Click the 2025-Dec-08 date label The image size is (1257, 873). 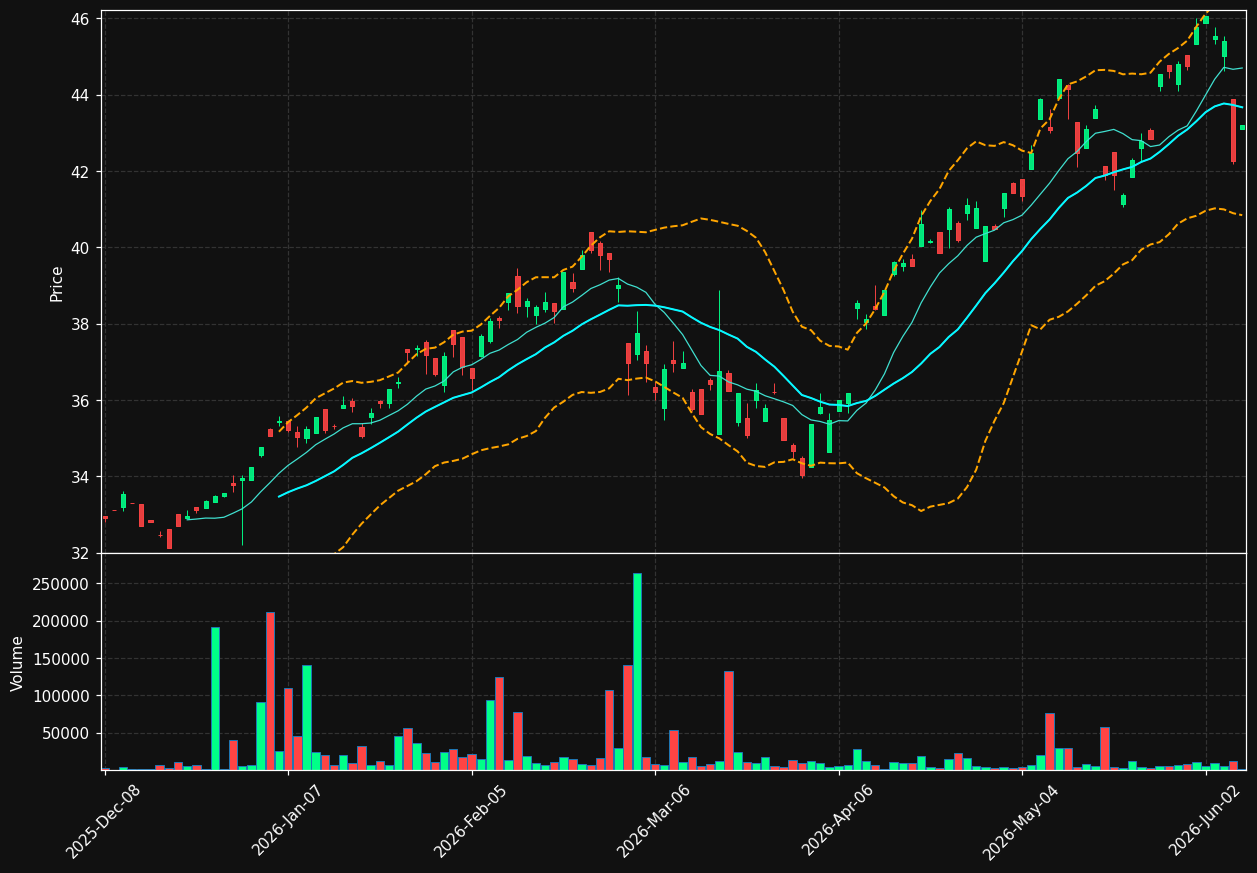point(104,821)
